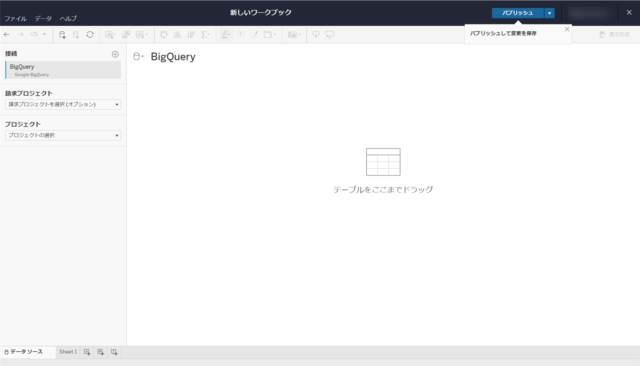Dismiss the パブリッシュして変更を保存 tooltip

(567, 29)
